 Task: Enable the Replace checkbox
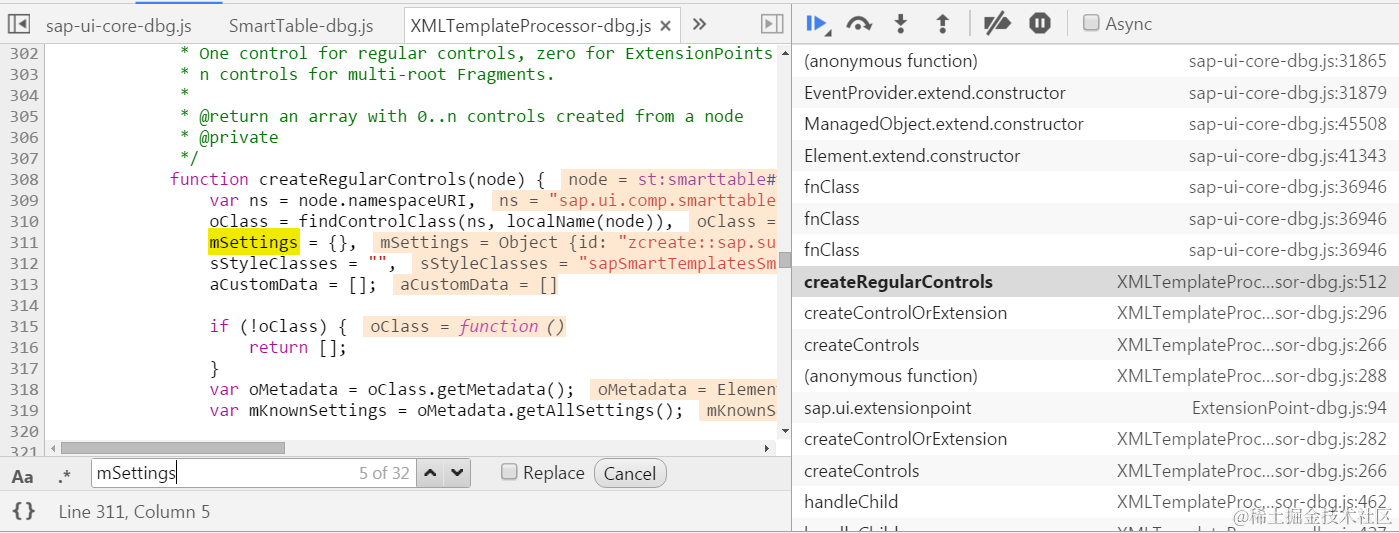(x=509, y=472)
